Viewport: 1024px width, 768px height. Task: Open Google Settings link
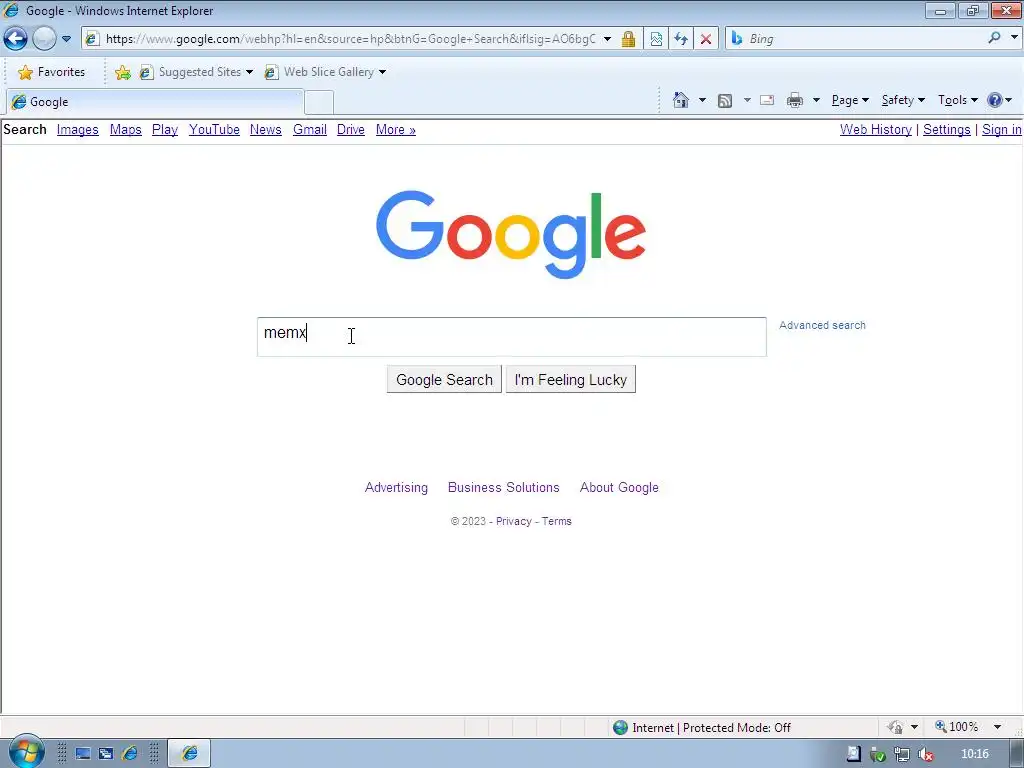[946, 129]
